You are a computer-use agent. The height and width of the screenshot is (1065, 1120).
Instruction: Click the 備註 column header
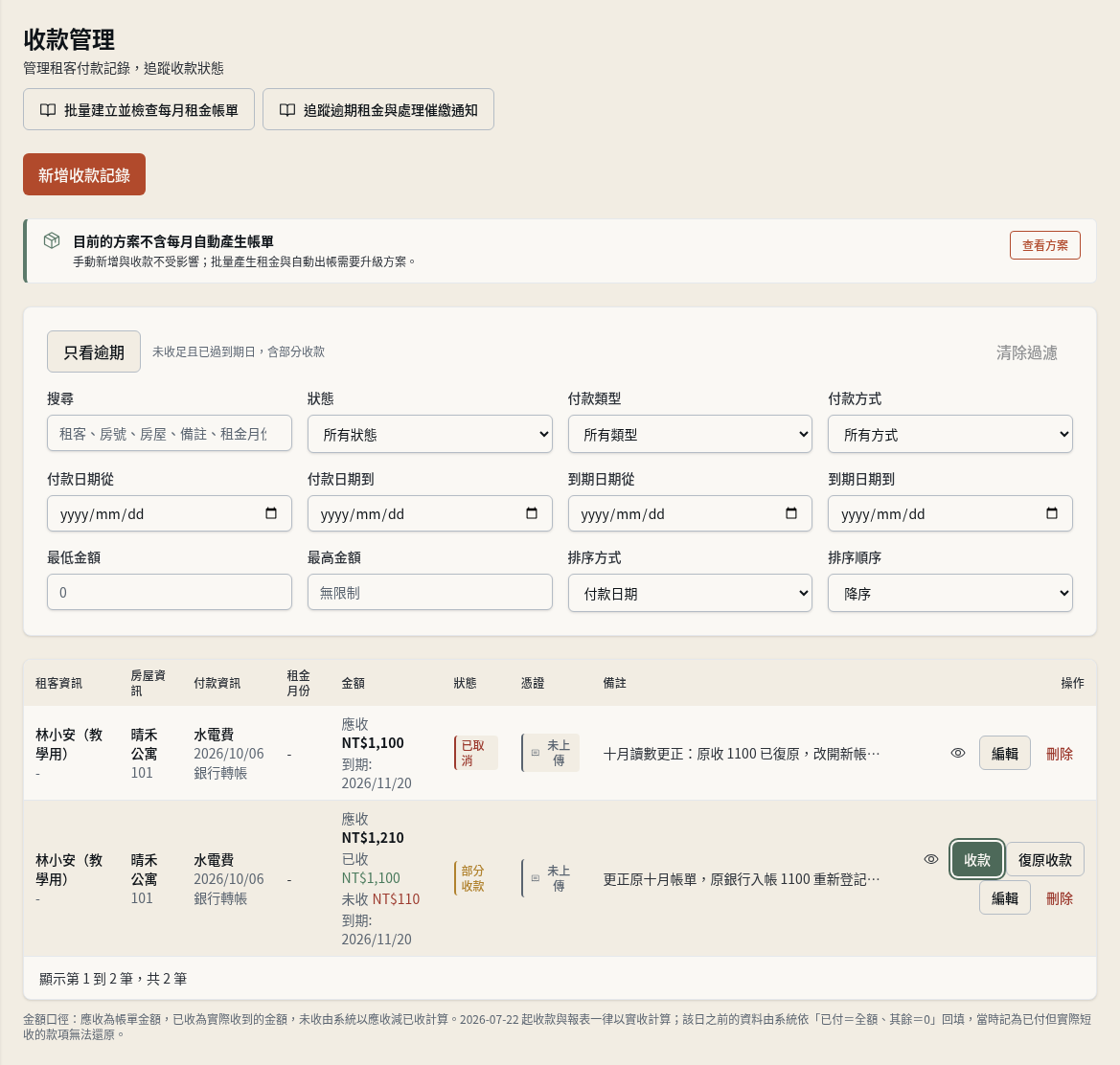pos(614,683)
